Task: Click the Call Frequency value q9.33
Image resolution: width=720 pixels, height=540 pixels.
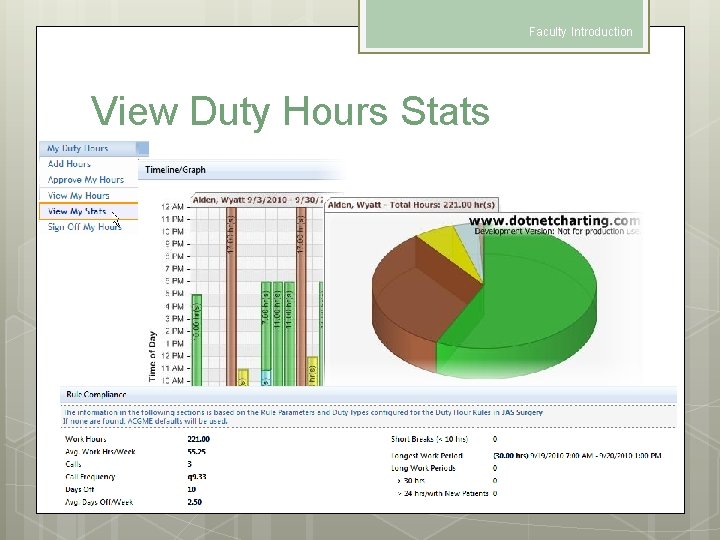Action: point(197,477)
